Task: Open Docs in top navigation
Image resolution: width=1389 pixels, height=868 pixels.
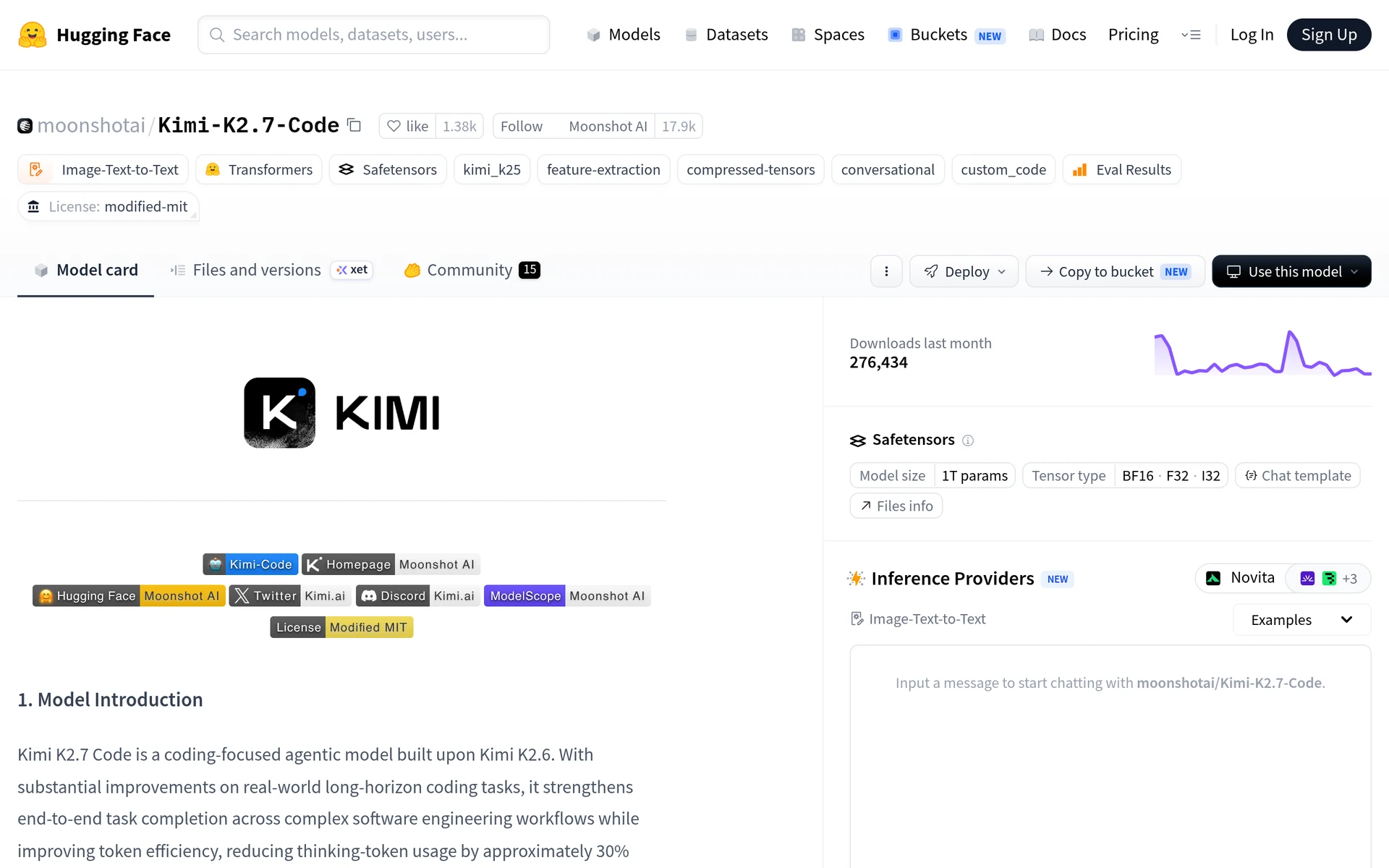Action: (x=1058, y=35)
